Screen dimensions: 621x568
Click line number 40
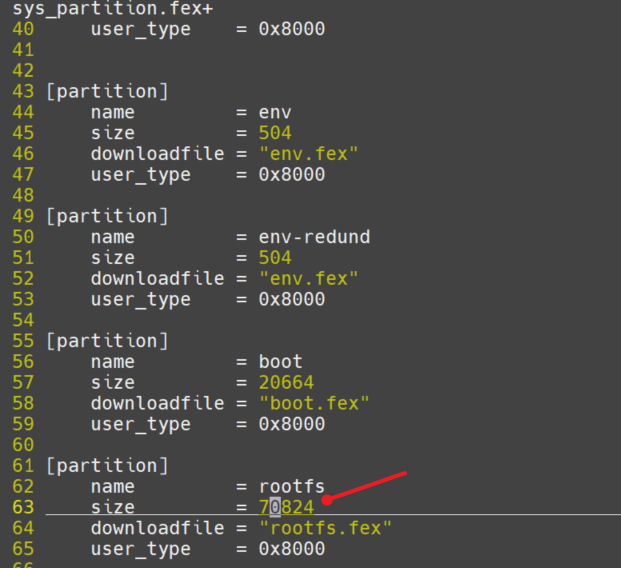point(23,29)
